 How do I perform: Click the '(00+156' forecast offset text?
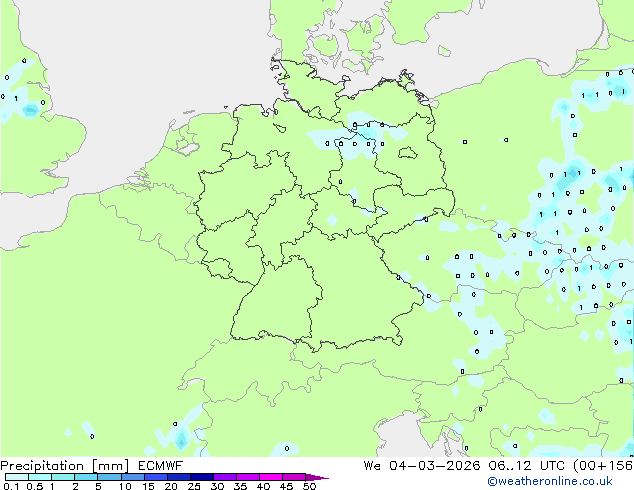click(603, 466)
